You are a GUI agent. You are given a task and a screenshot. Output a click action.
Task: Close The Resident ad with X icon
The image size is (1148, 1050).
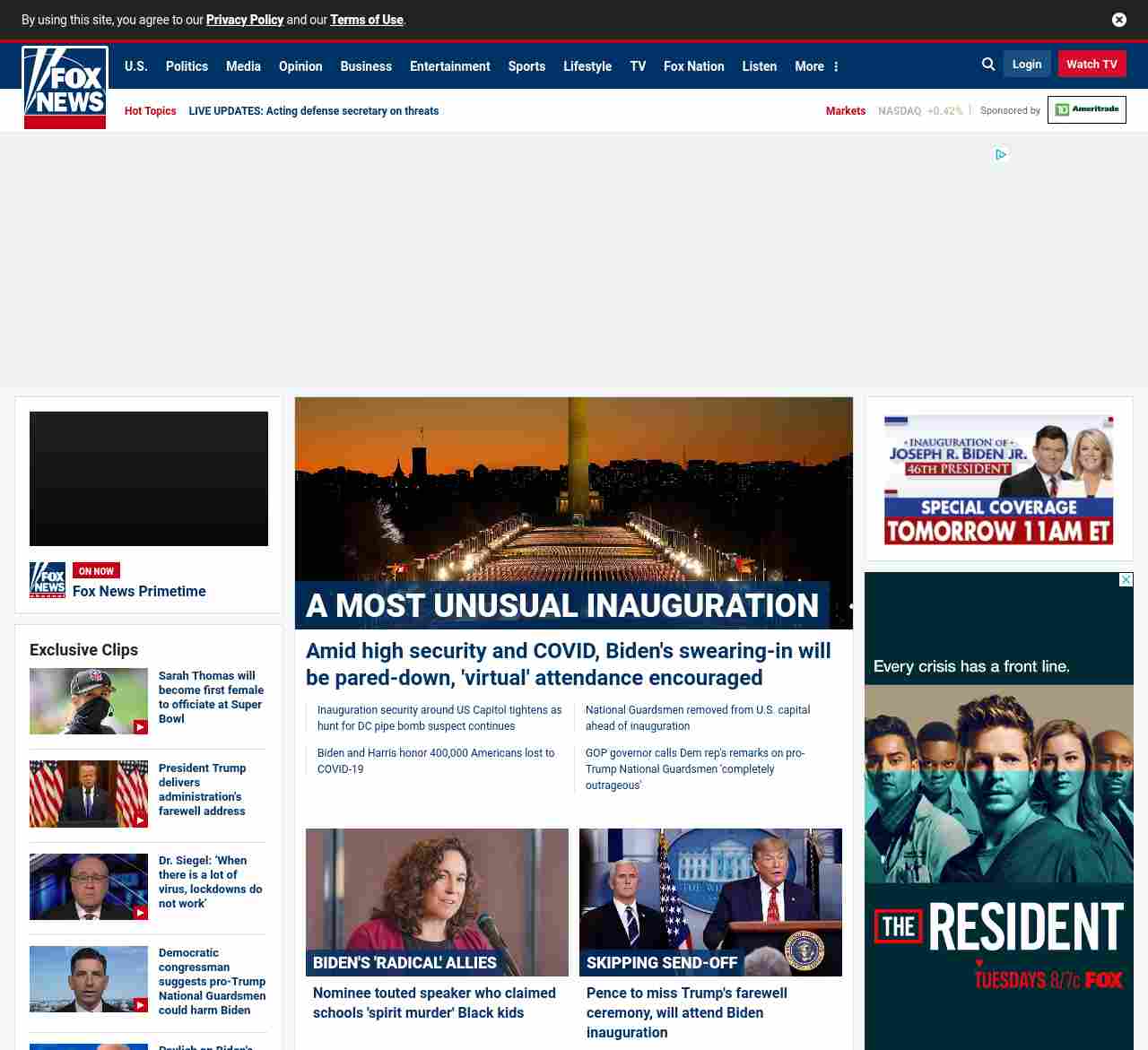tap(1126, 580)
